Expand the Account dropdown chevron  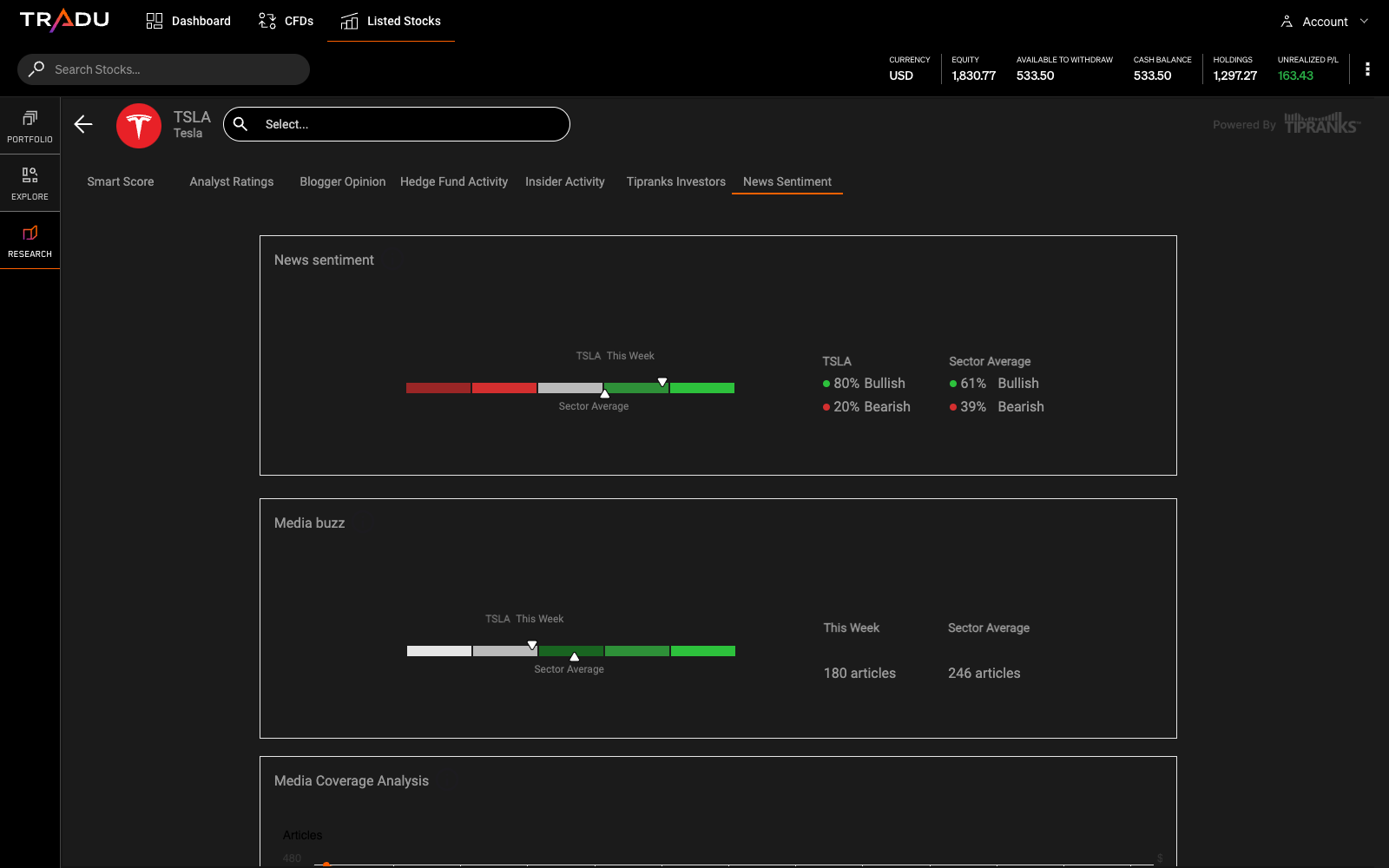(1364, 21)
